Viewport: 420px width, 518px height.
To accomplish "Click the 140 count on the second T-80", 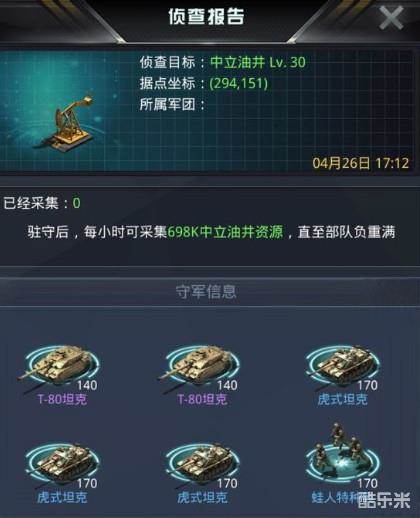I will coord(227,385).
